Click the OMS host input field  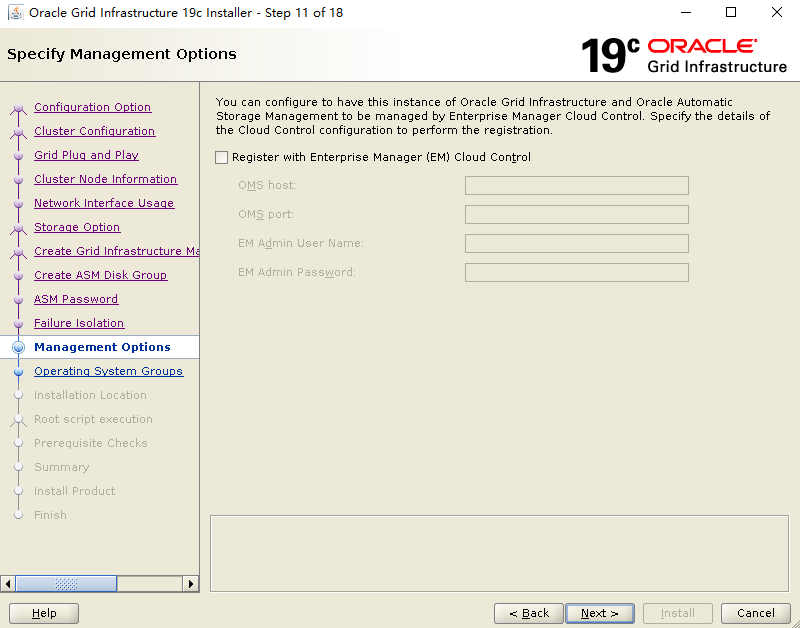pos(576,185)
